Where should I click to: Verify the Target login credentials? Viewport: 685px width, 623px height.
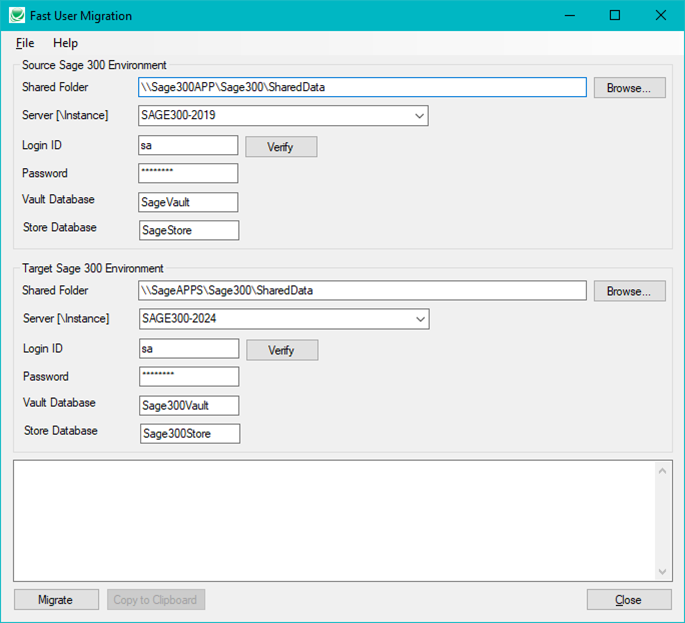coord(282,350)
